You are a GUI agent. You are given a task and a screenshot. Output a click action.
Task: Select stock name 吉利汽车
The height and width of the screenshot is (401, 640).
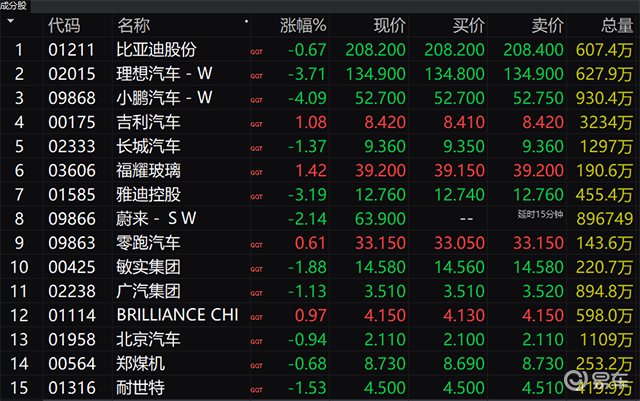coord(148,122)
